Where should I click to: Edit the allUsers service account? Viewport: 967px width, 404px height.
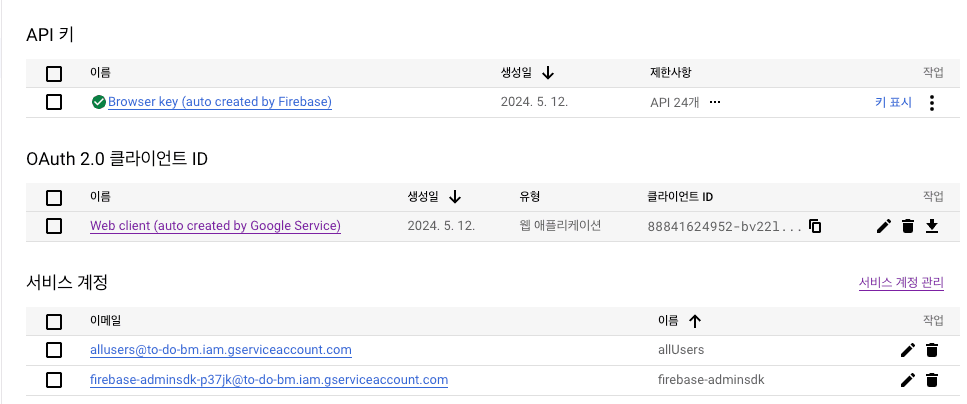(907, 350)
